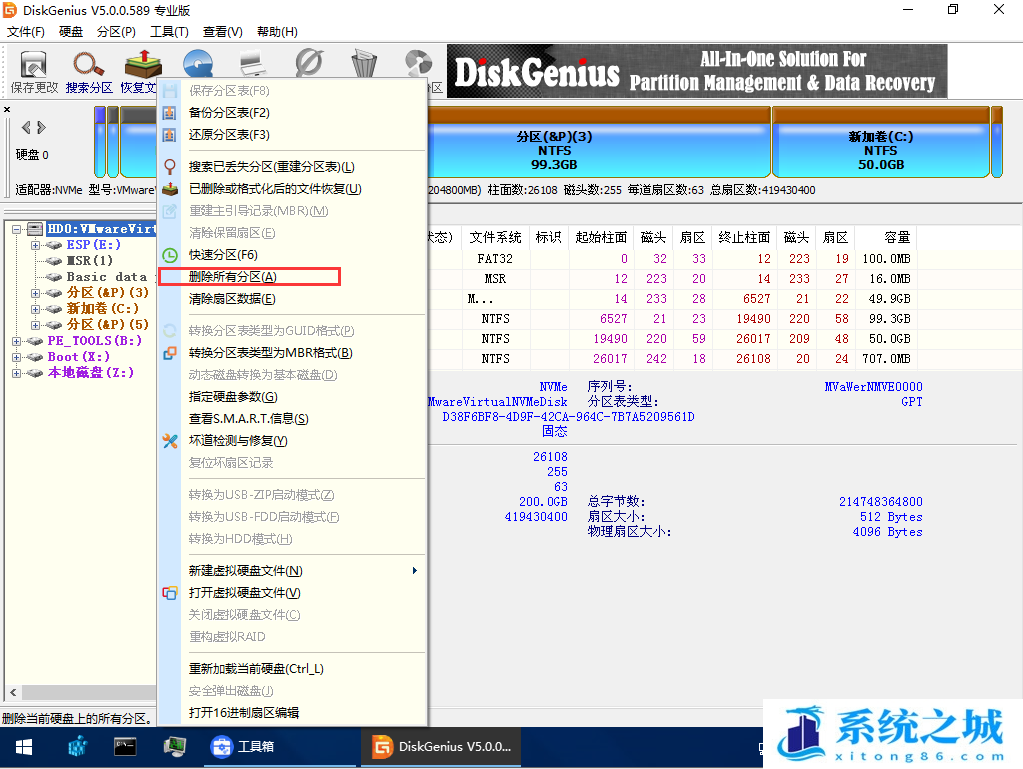
Task: Click the restore partition table (F3) menu icon
Action: (170, 135)
